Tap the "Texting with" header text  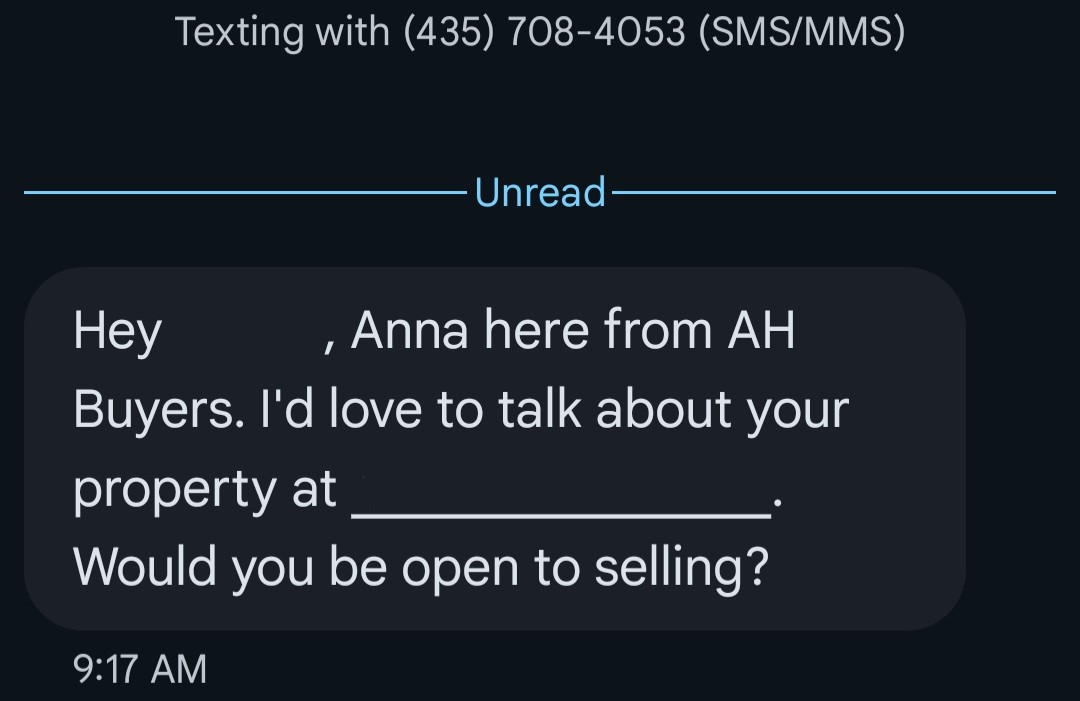[x=282, y=33]
